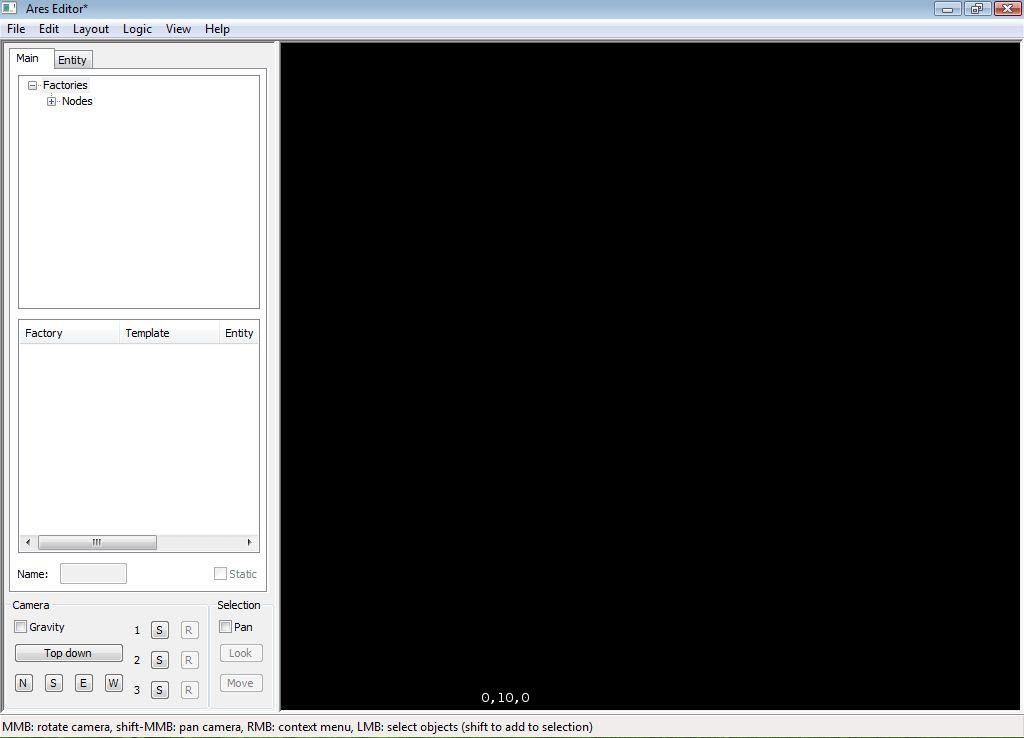Click the East camera direction button

(84, 683)
